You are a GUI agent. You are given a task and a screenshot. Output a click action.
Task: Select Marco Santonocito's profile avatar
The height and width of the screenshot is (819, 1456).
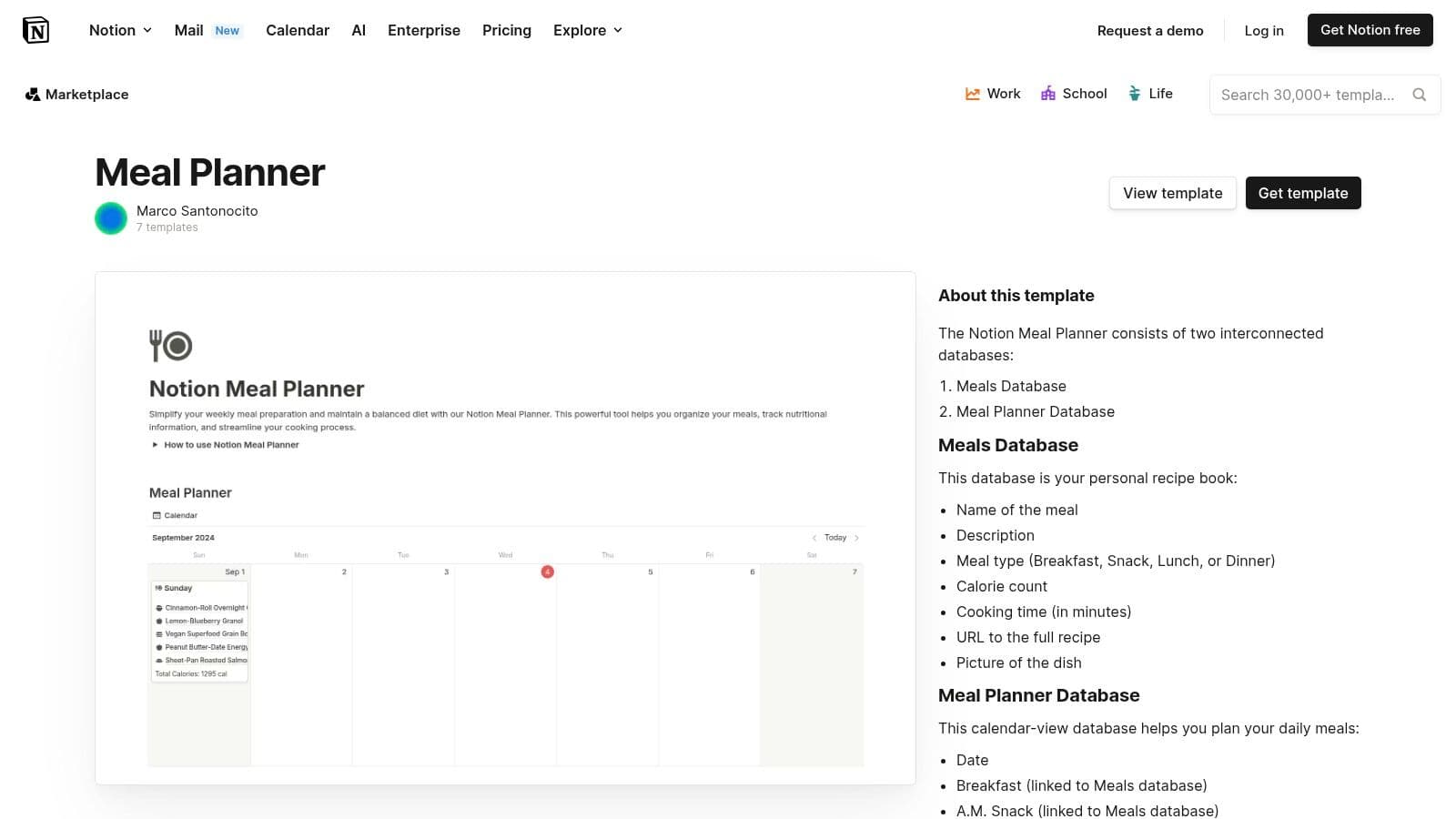pos(110,218)
